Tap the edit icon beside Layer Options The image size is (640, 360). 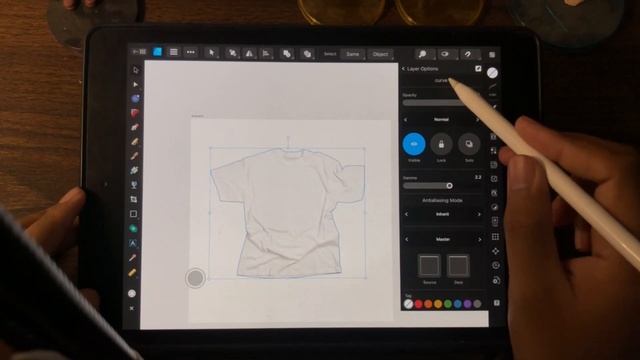tap(478, 69)
